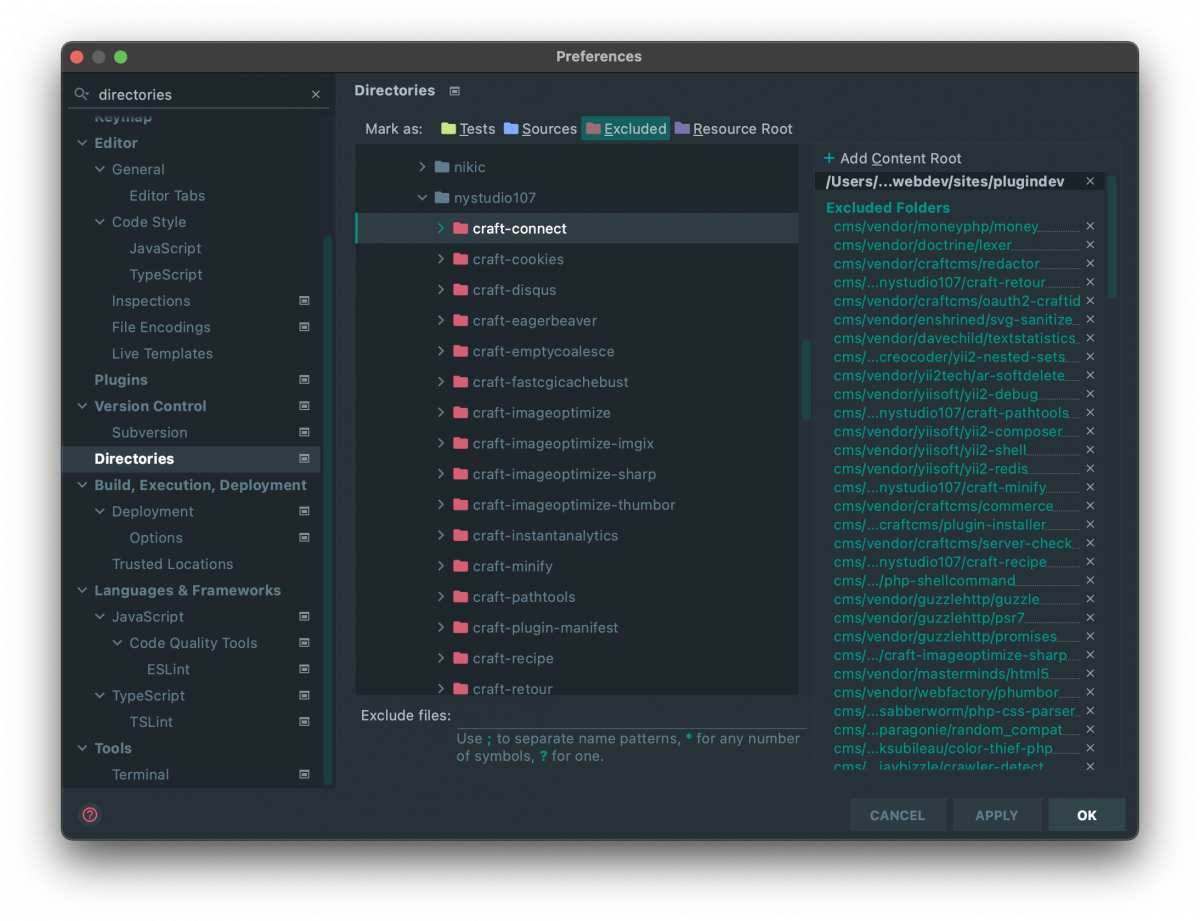Click the settings icon beside Version Control
This screenshot has width=1200, height=921.
tap(305, 406)
